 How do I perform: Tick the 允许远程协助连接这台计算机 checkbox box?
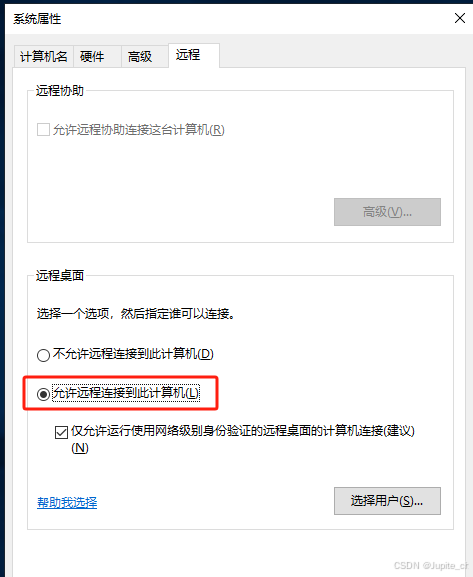coord(43,130)
